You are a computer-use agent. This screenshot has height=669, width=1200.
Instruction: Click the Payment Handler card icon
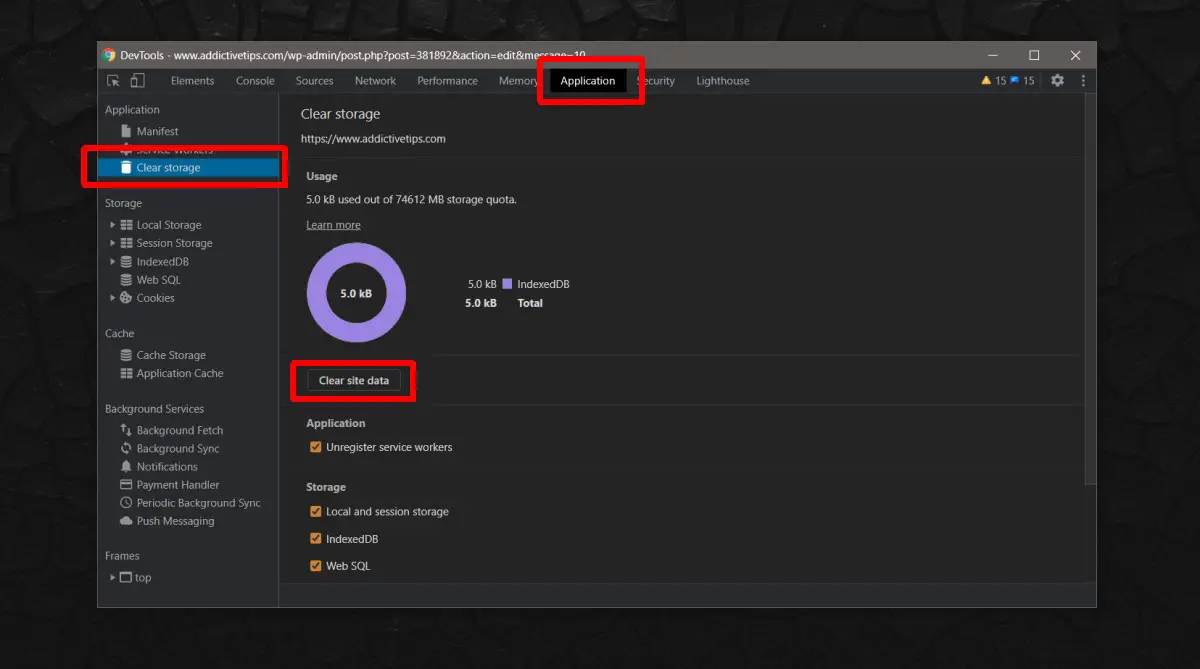126,485
